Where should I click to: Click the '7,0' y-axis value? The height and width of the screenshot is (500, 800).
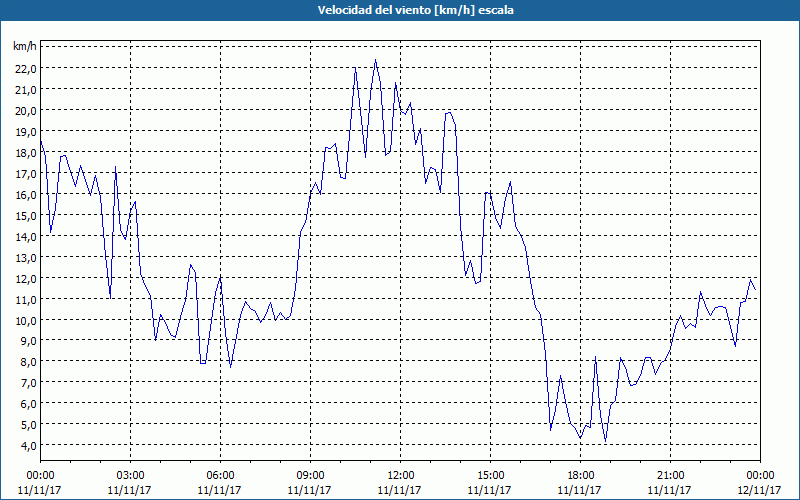point(29,383)
